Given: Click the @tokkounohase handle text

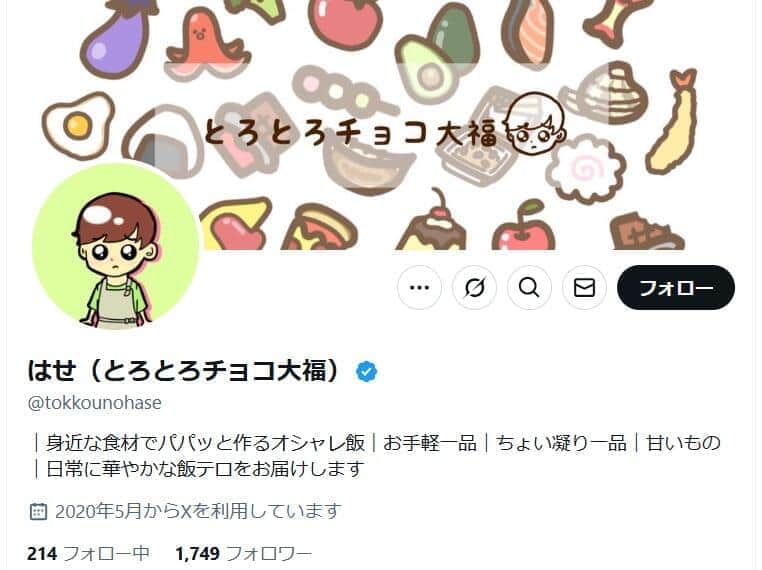Looking at the screenshot, I should [94, 403].
